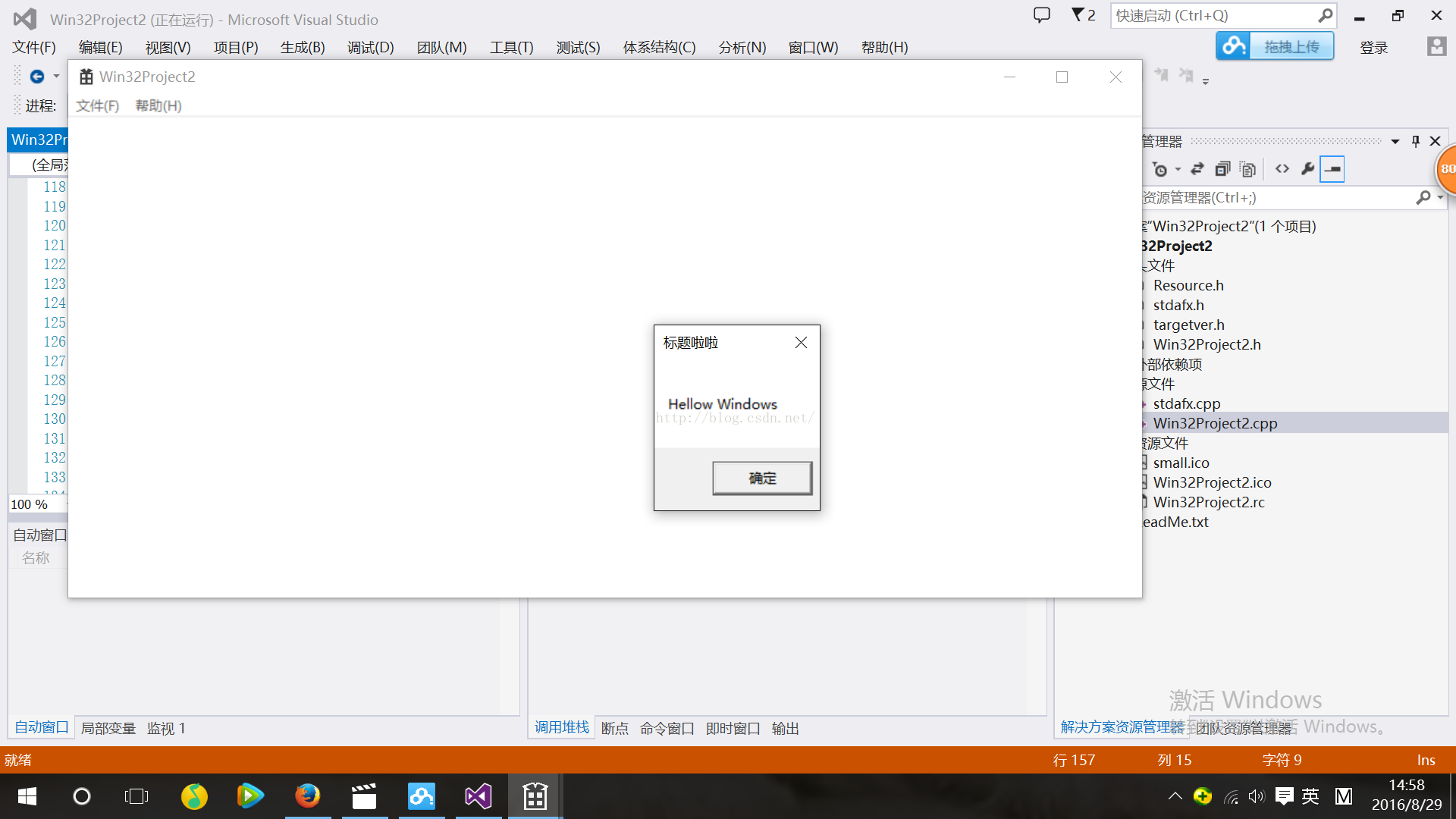Open Firefox from the taskbar
The width and height of the screenshot is (1456, 819).
pos(307,795)
